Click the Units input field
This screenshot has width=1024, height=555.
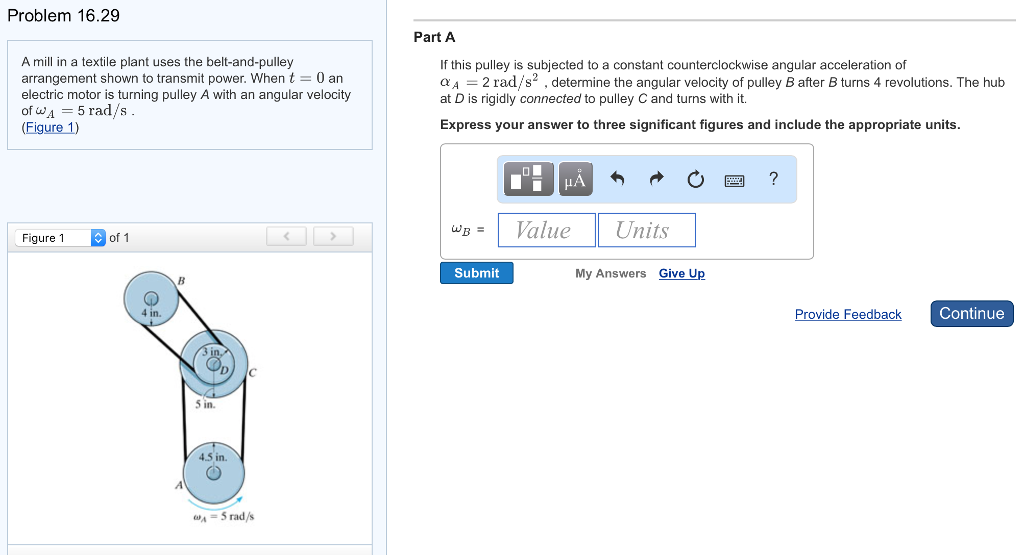point(646,230)
